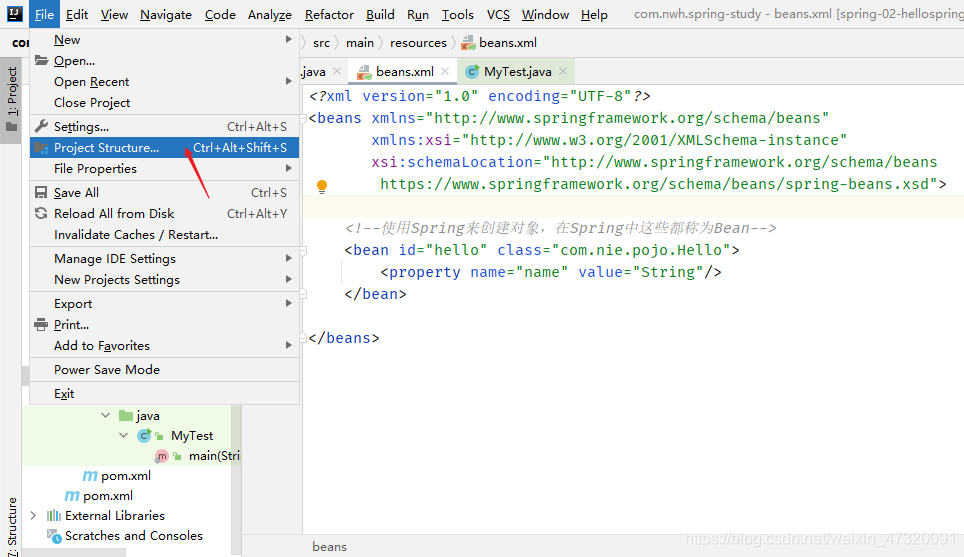Image resolution: width=964 pixels, height=557 pixels.
Task: Click the beans.xml breadcrumb file icon
Action: click(x=468, y=42)
